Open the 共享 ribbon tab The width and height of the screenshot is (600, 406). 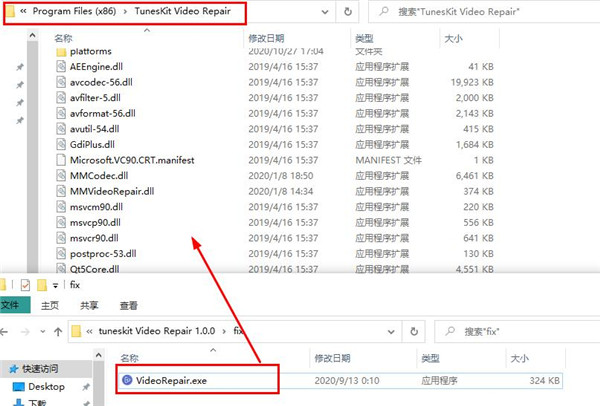pos(89,305)
